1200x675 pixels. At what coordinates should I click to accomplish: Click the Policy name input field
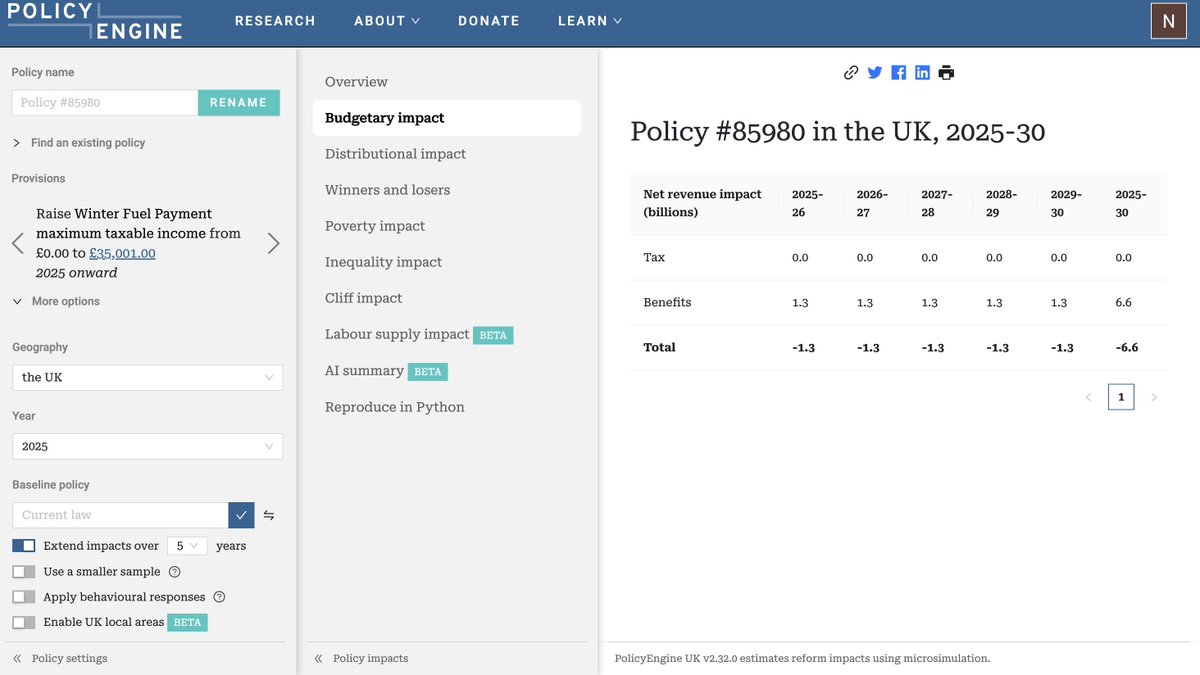103,102
